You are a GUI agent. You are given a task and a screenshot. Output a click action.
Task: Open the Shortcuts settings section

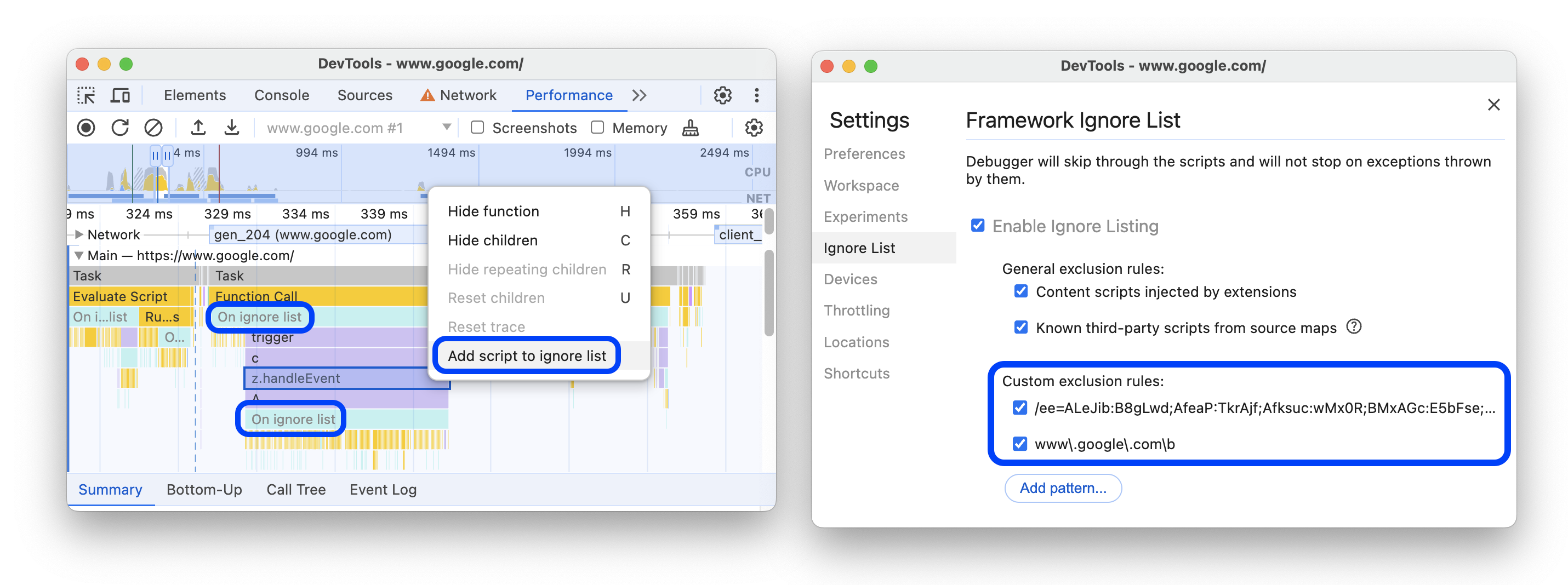[857, 374]
